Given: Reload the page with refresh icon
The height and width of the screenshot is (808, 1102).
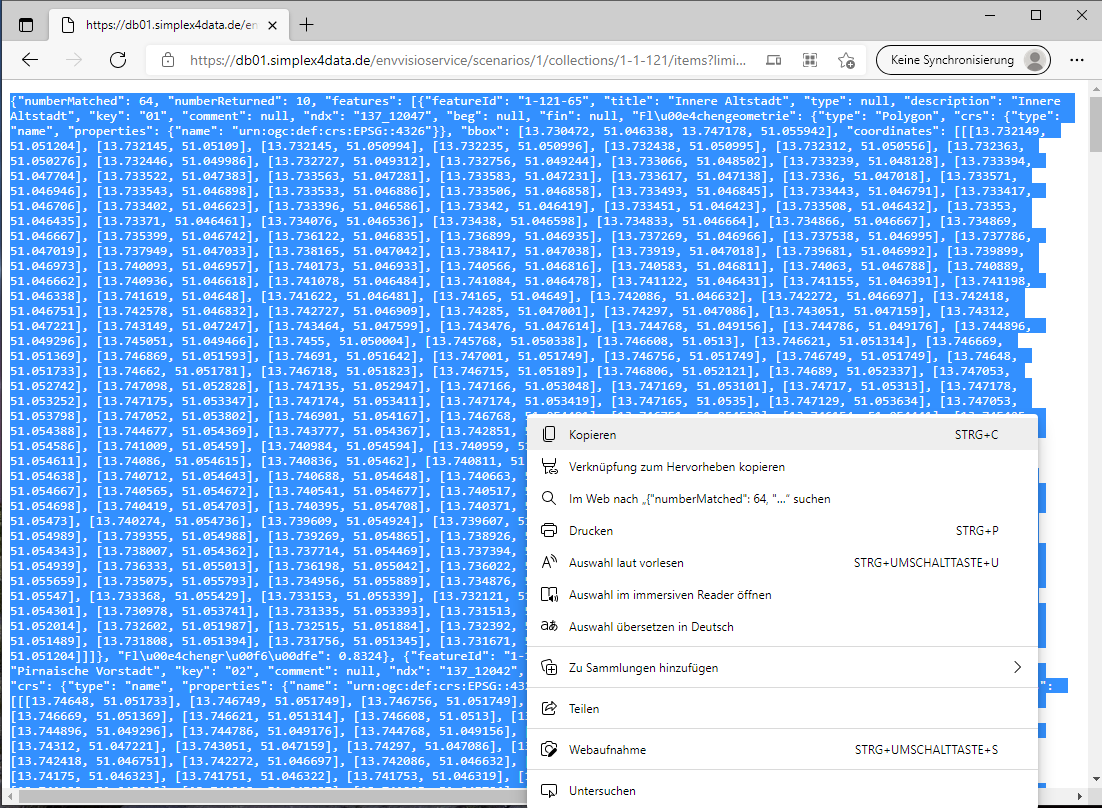Looking at the screenshot, I should (118, 60).
